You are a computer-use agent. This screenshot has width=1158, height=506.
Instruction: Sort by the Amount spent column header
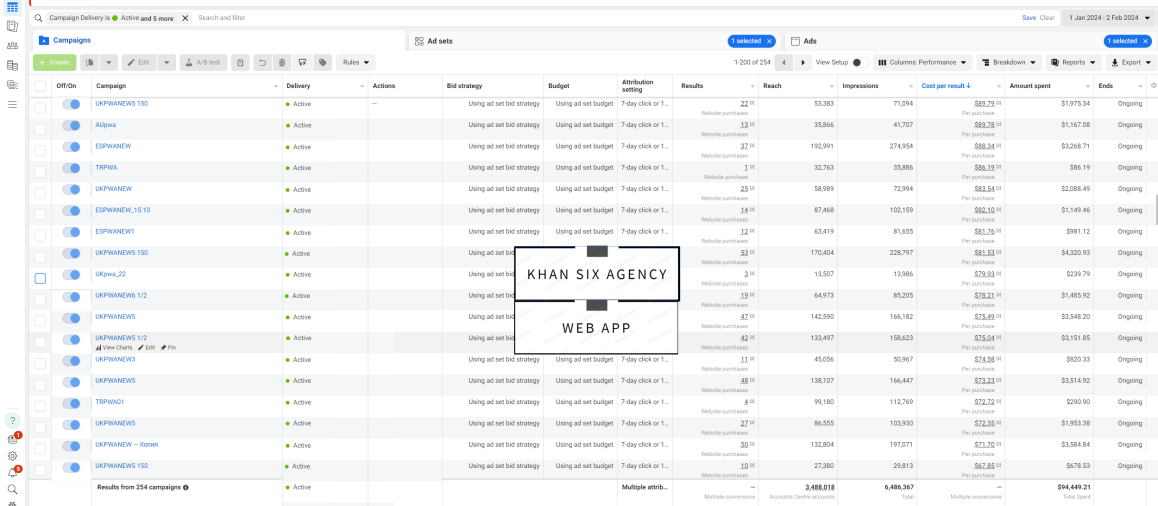(1029, 86)
